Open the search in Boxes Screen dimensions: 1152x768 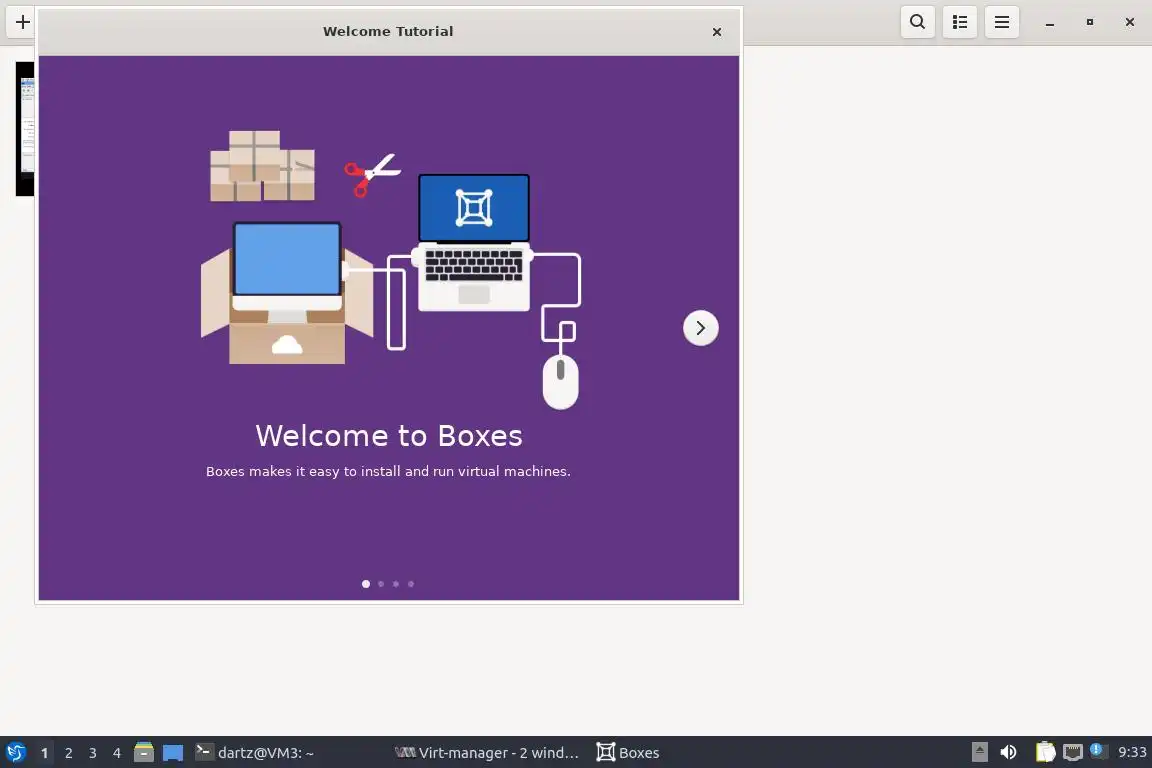917,22
